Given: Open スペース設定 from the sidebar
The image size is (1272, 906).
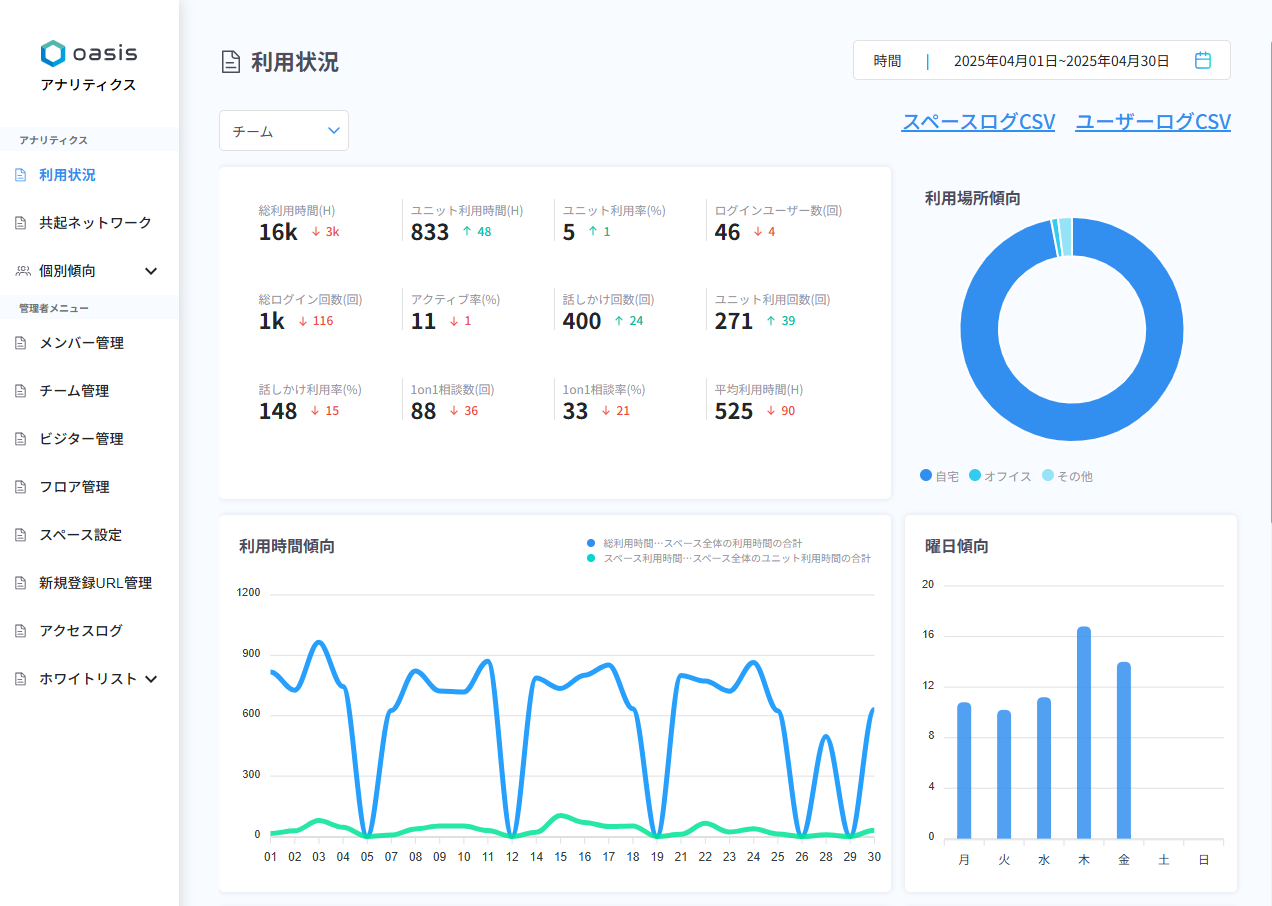Looking at the screenshot, I should pyautogui.click(x=80, y=535).
